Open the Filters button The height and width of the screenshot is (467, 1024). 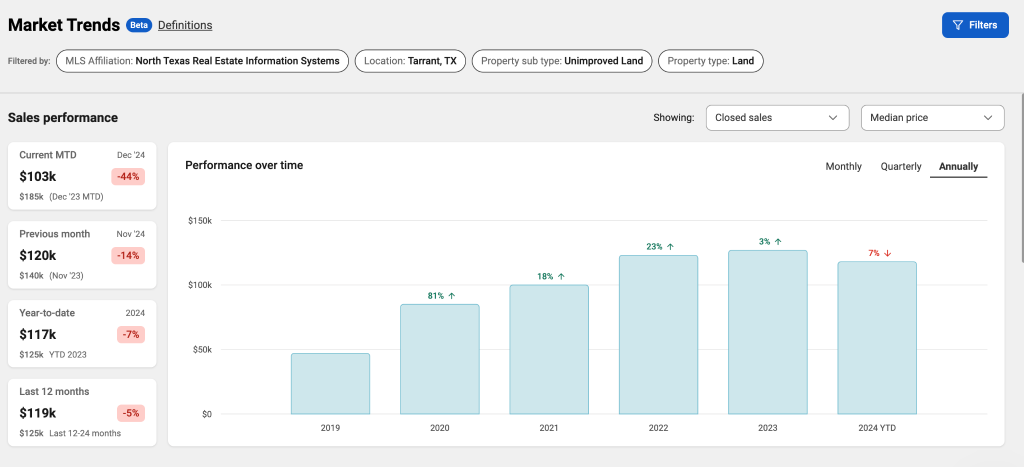coord(975,25)
